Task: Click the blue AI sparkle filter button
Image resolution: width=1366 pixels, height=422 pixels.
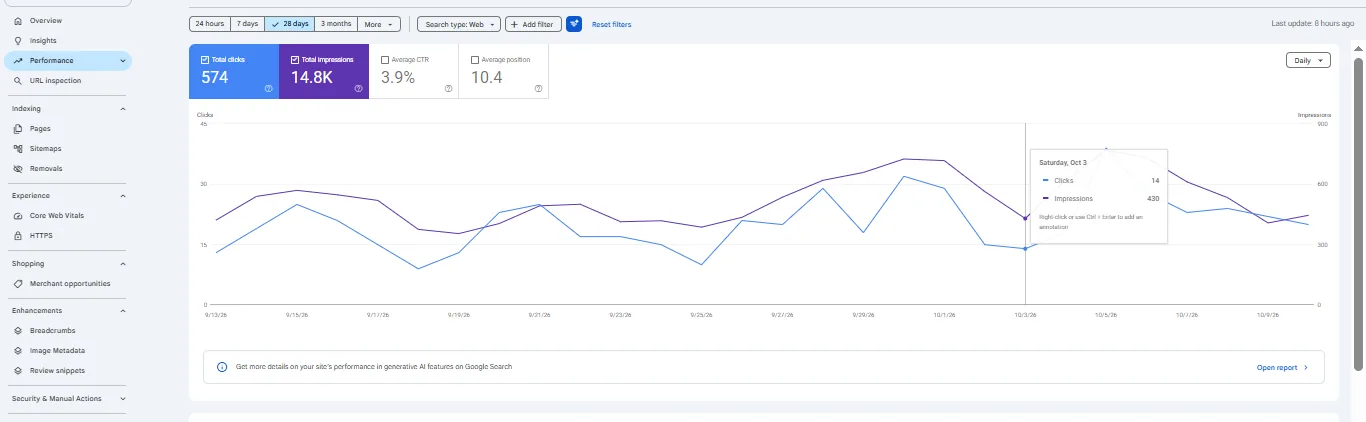Action: (x=574, y=24)
